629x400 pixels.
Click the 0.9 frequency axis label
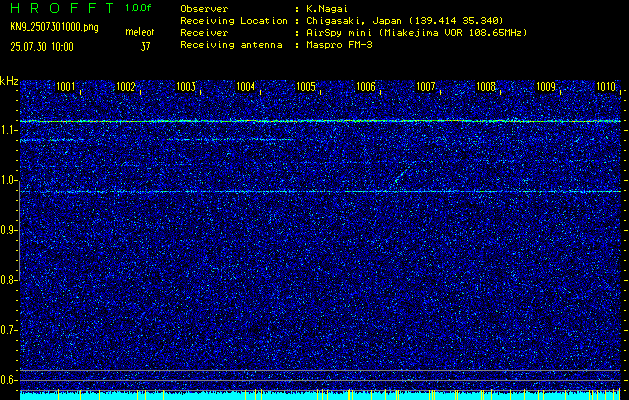coord(8,230)
